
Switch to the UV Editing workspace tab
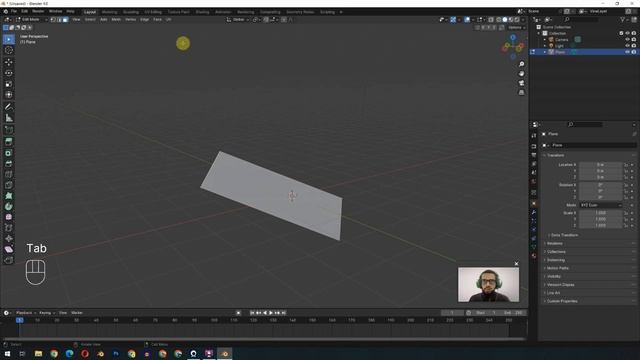click(153, 12)
